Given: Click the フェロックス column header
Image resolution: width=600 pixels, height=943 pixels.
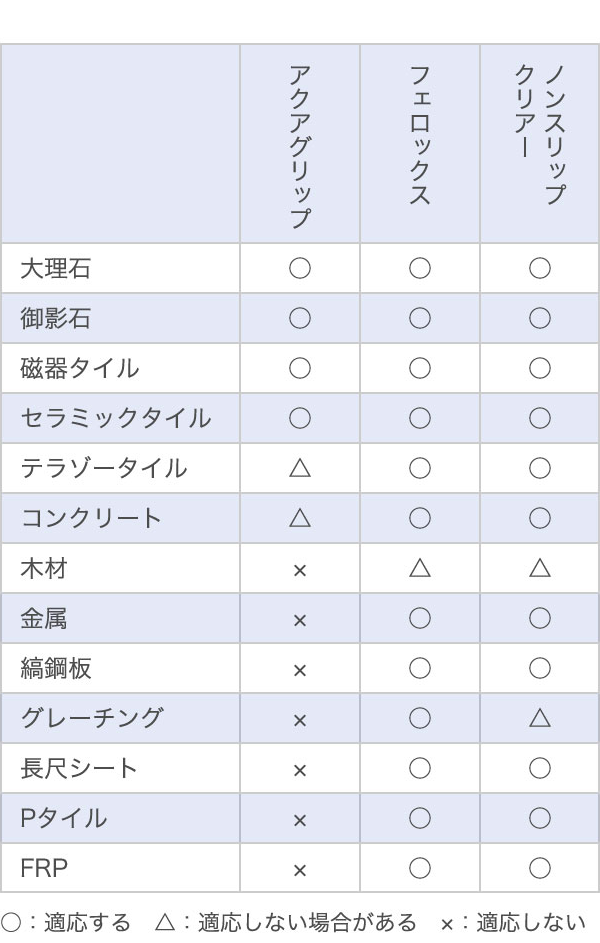Looking at the screenshot, I should coord(420,135).
